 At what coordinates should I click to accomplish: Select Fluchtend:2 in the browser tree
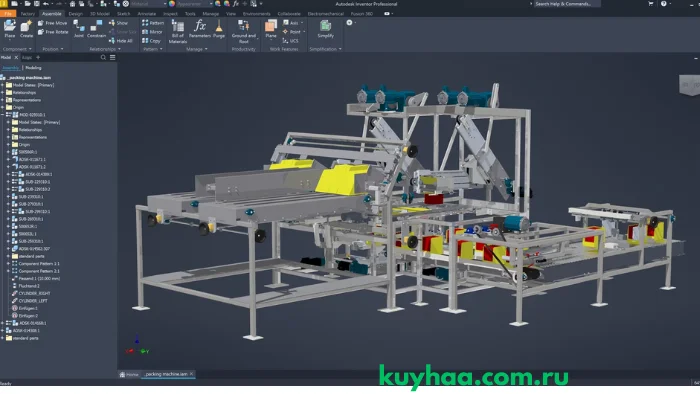pyautogui.click(x=29, y=286)
